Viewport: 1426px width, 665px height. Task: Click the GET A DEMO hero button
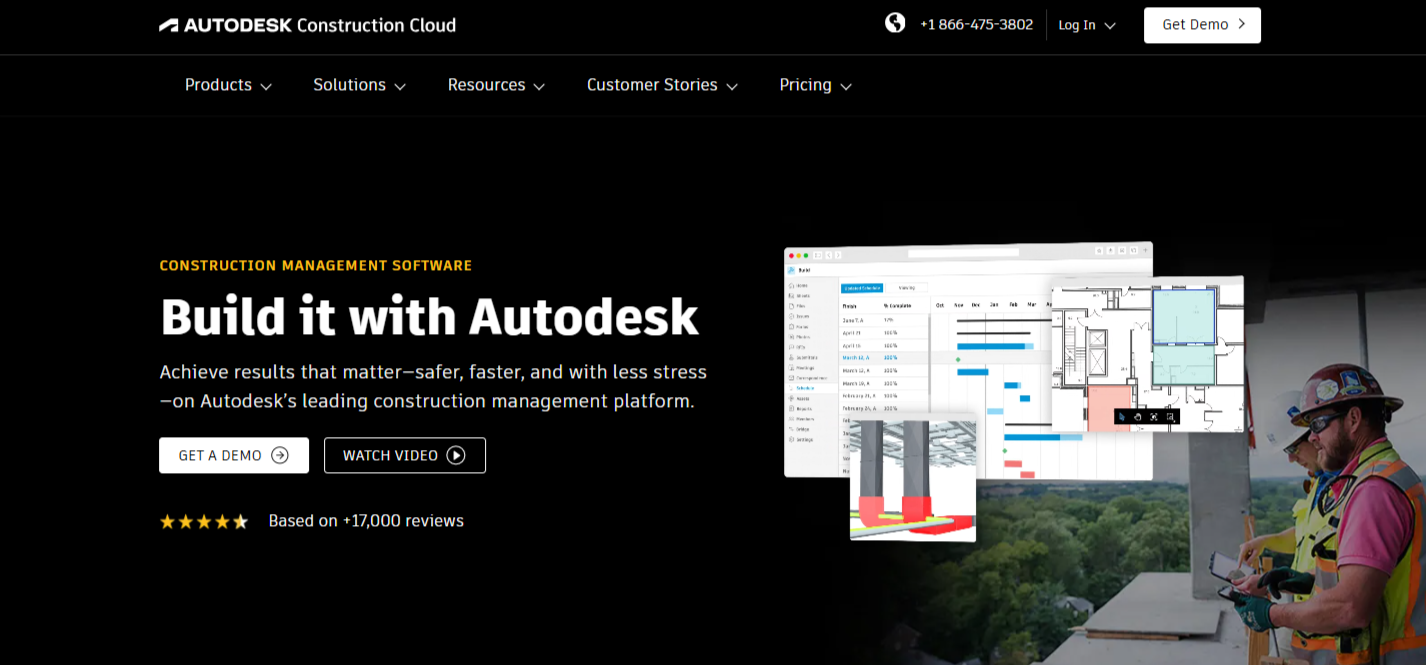point(234,455)
